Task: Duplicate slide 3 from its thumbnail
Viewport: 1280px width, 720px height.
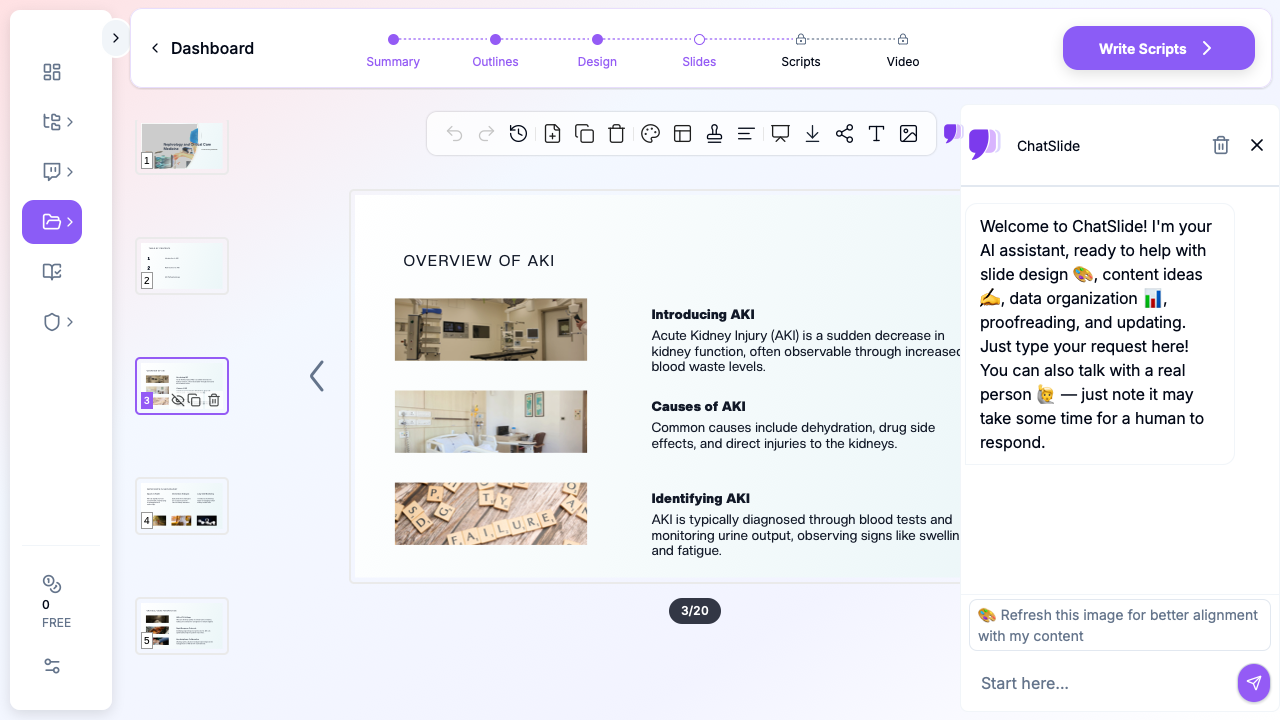Action: pos(195,400)
